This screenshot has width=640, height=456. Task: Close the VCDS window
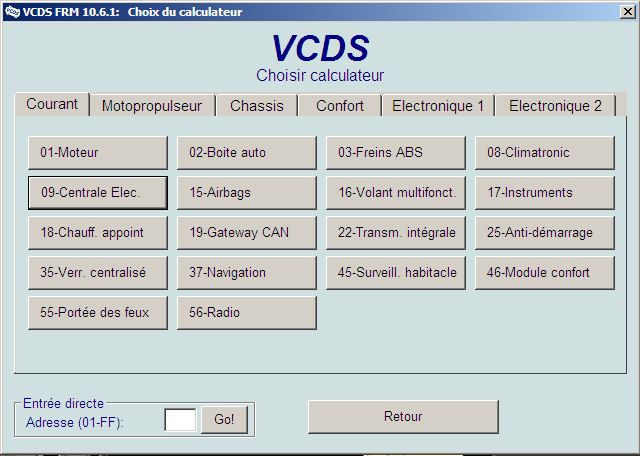tap(628, 12)
